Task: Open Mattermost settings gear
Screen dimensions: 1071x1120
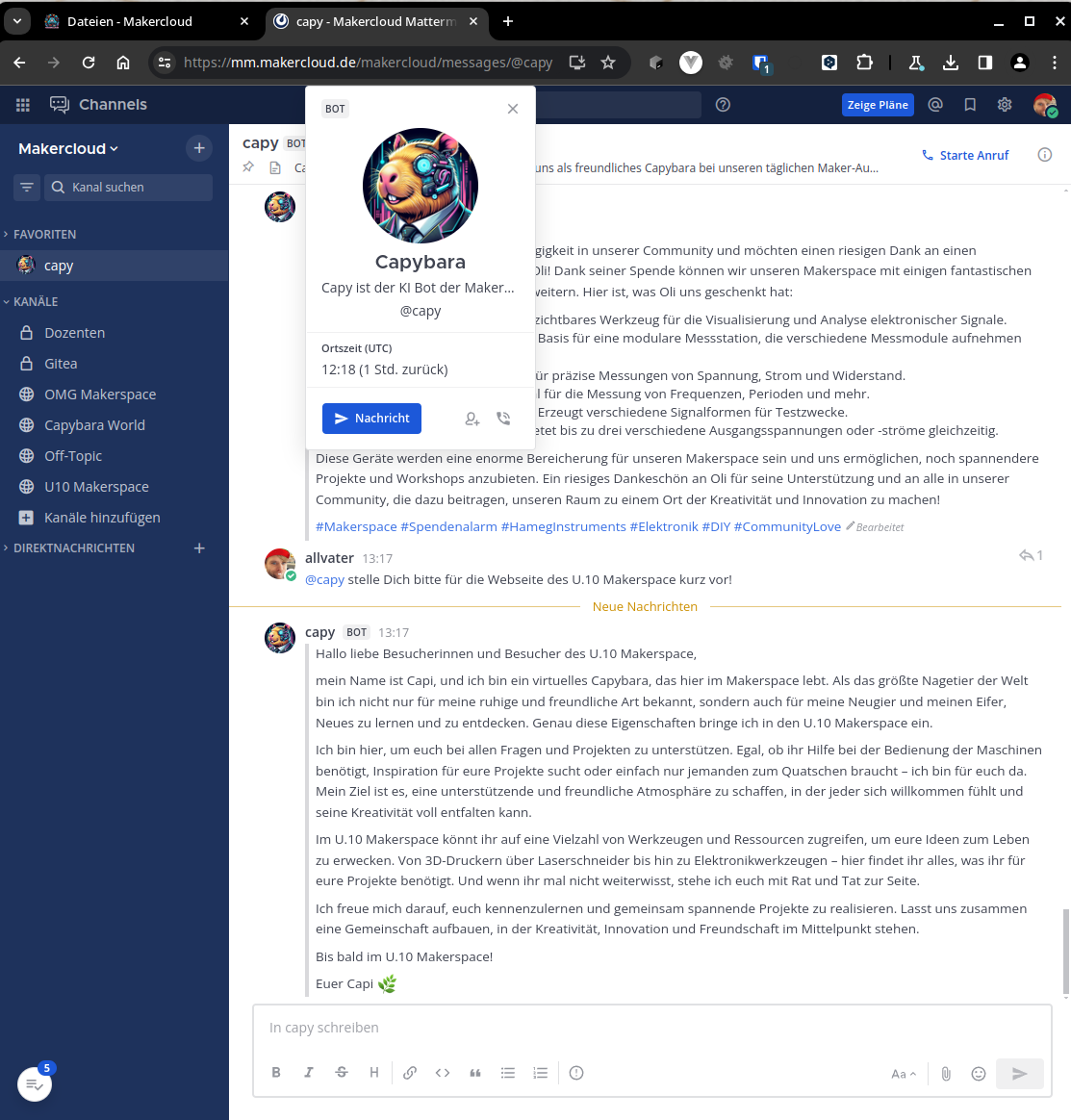Action: [x=1005, y=105]
